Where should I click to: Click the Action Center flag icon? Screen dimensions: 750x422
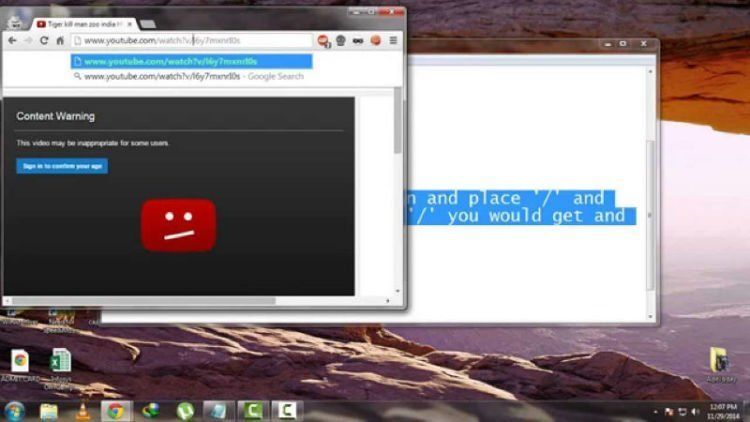[669, 411]
